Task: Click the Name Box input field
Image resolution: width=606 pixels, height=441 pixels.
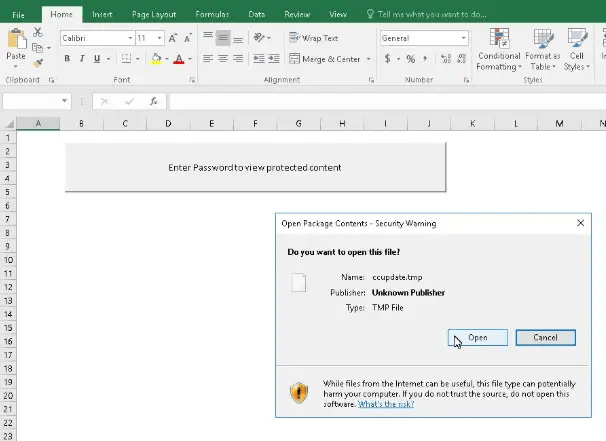Action: click(x=31, y=101)
